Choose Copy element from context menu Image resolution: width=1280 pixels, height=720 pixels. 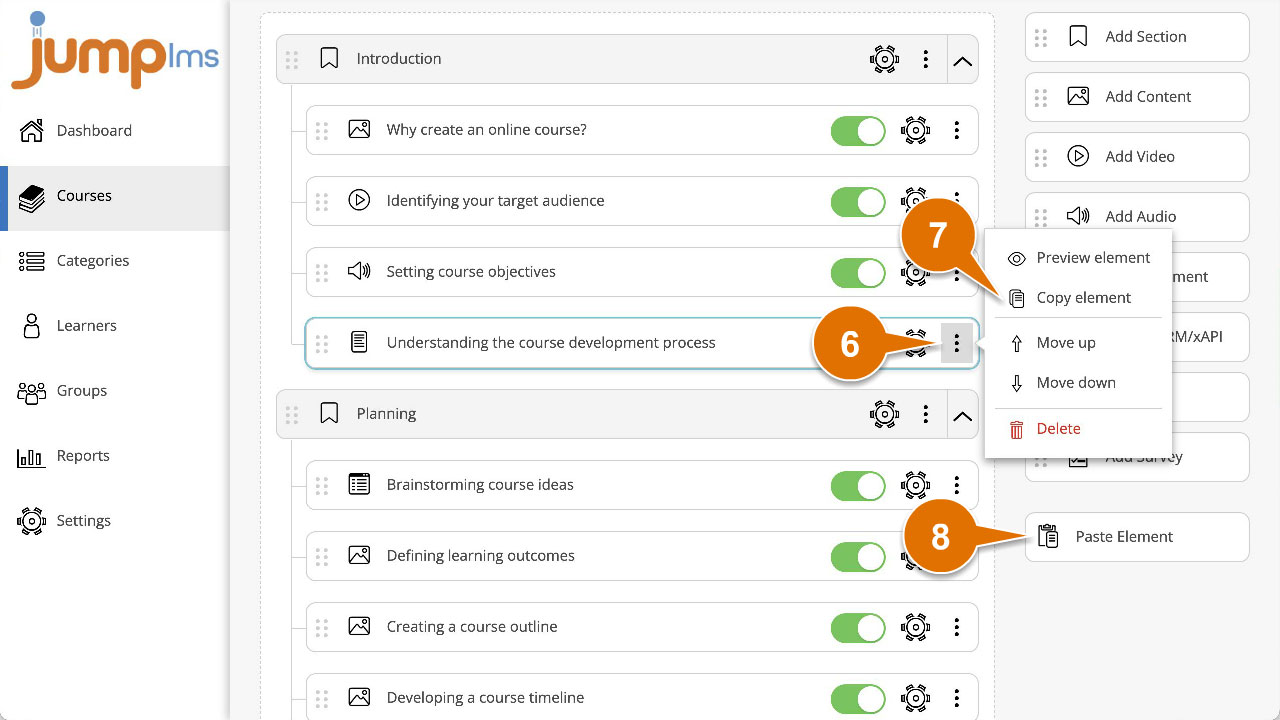(x=1078, y=298)
